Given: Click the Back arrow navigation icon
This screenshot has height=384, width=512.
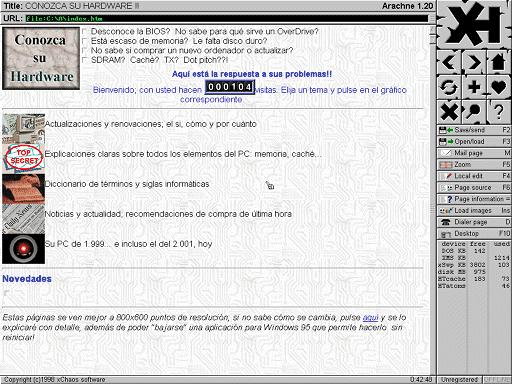Looking at the screenshot, I should click(x=449, y=62).
